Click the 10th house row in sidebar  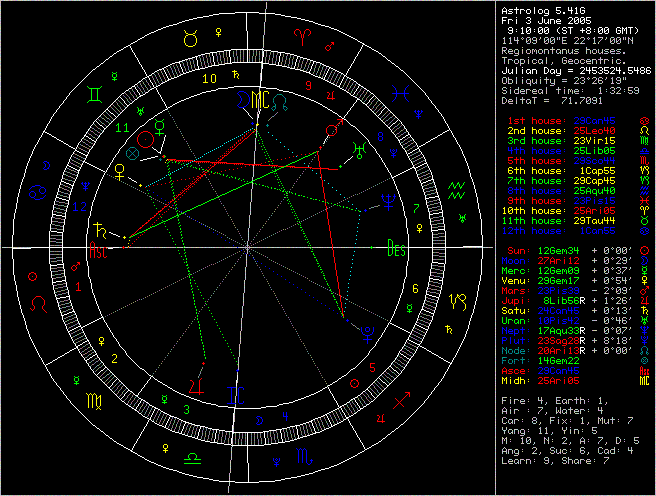point(560,209)
